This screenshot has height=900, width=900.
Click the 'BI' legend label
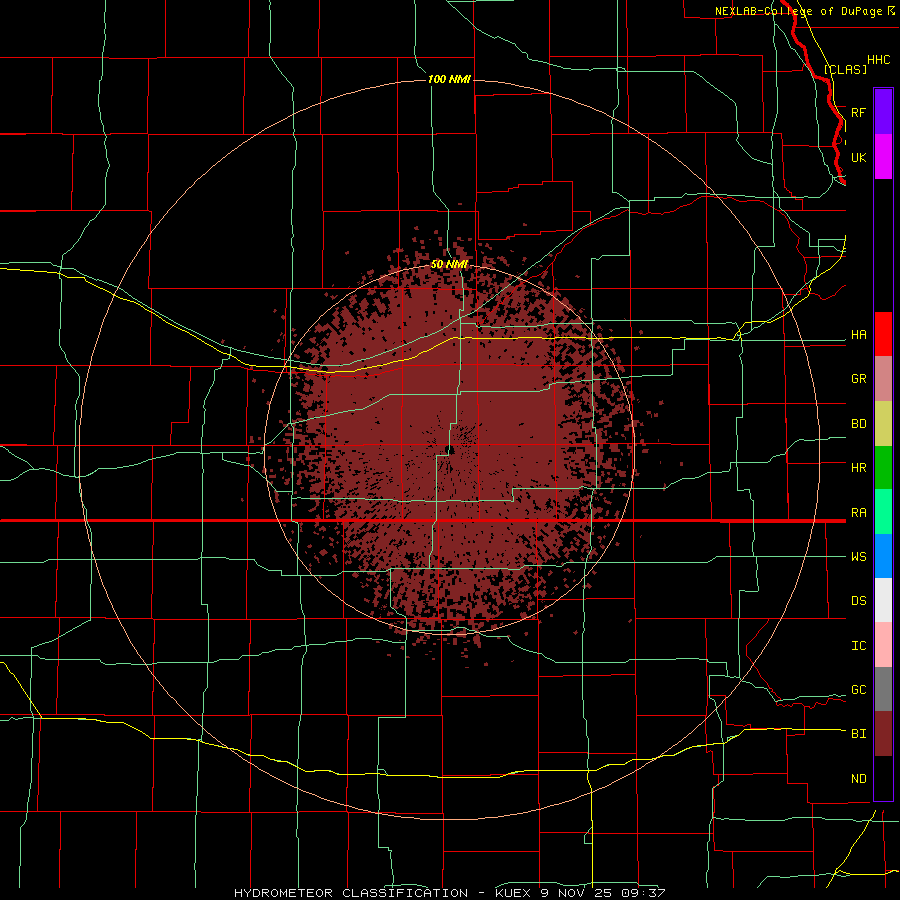coord(858,734)
